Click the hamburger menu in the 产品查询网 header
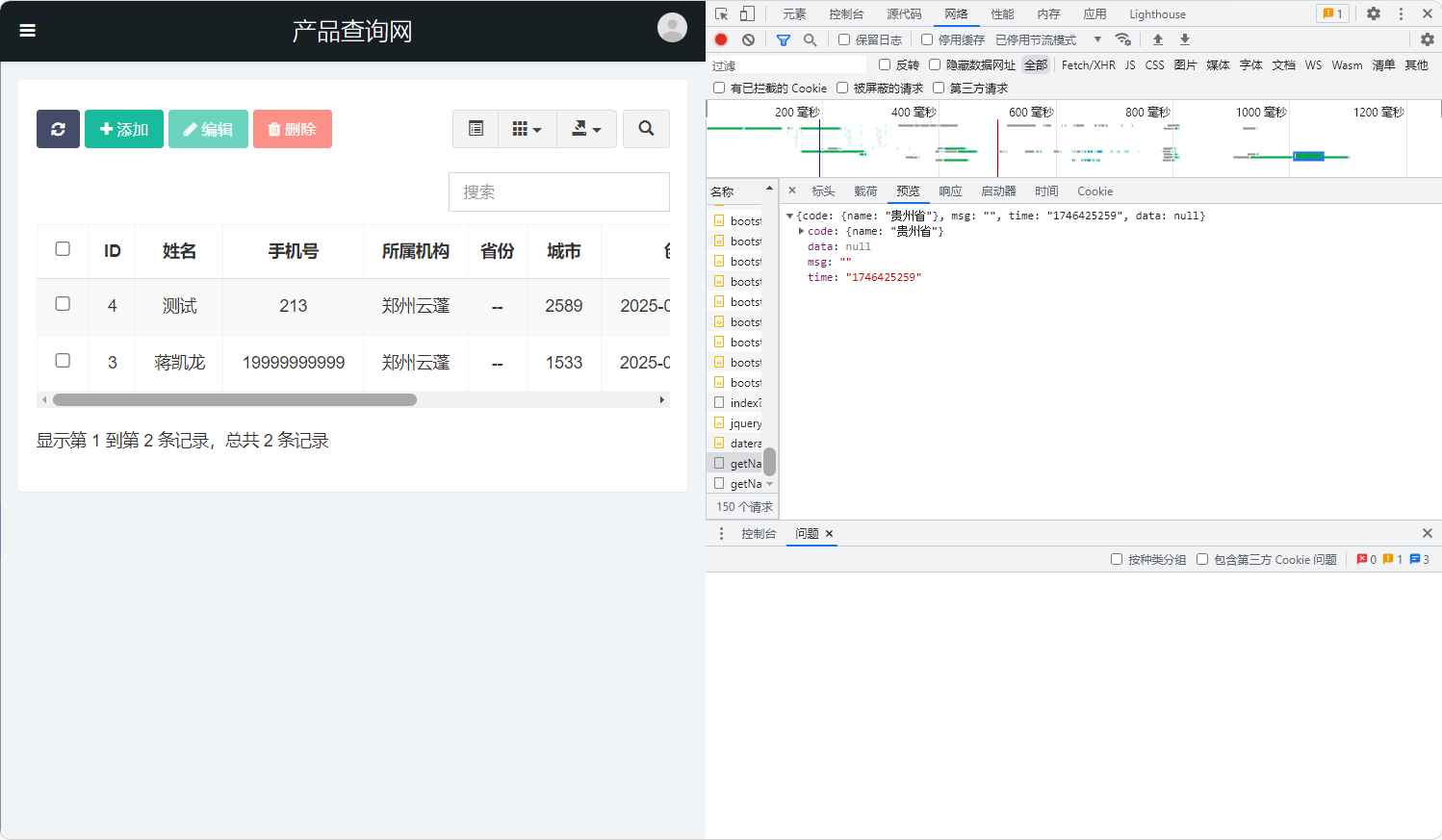 click(27, 30)
